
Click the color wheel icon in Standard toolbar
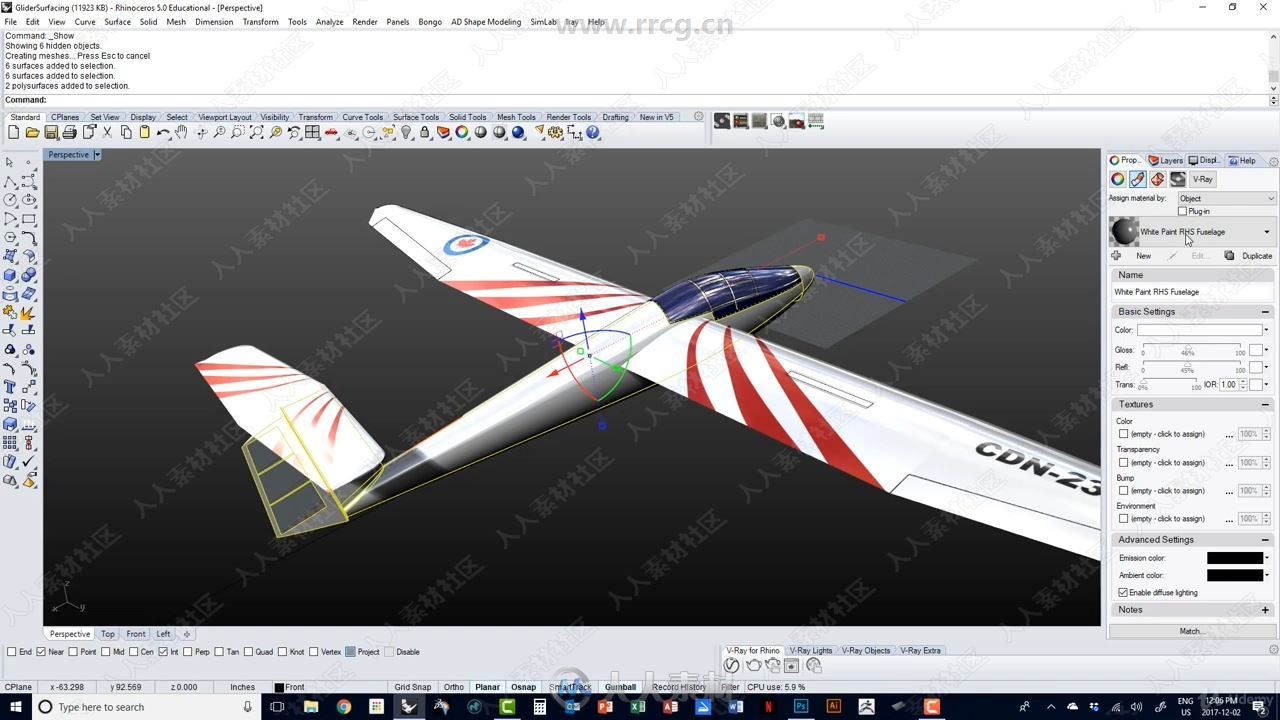pos(462,132)
